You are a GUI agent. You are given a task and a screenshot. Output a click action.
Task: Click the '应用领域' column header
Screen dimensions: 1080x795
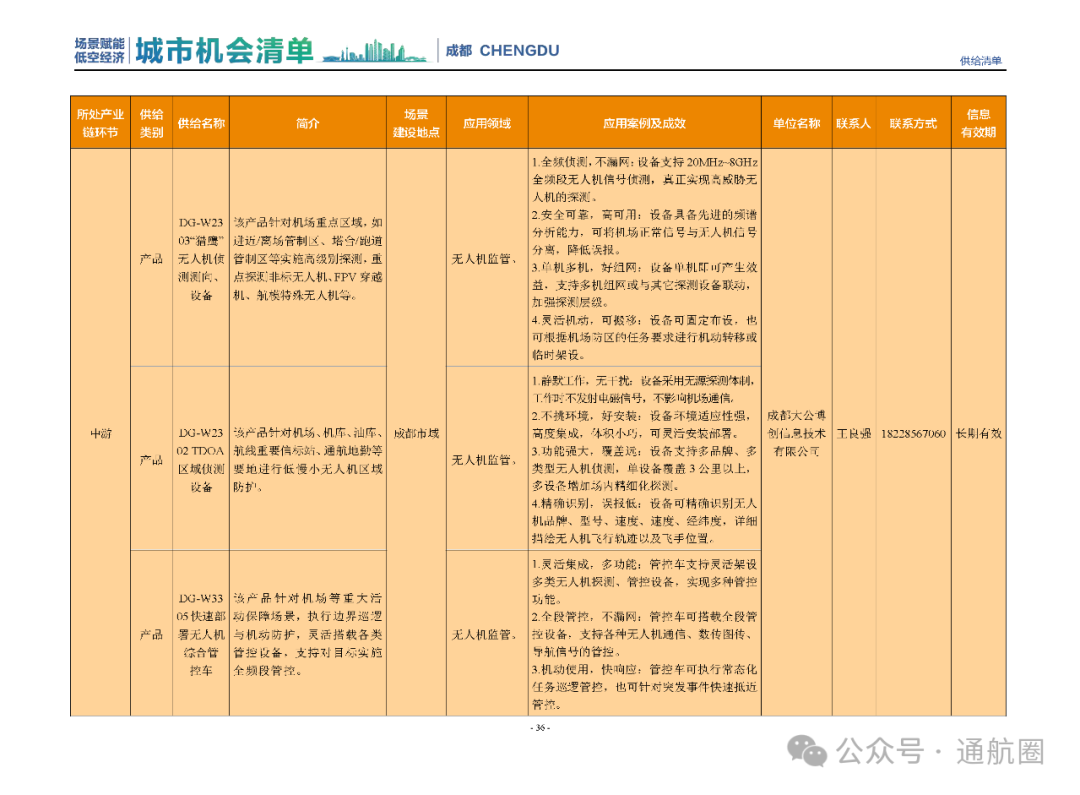[487, 123]
